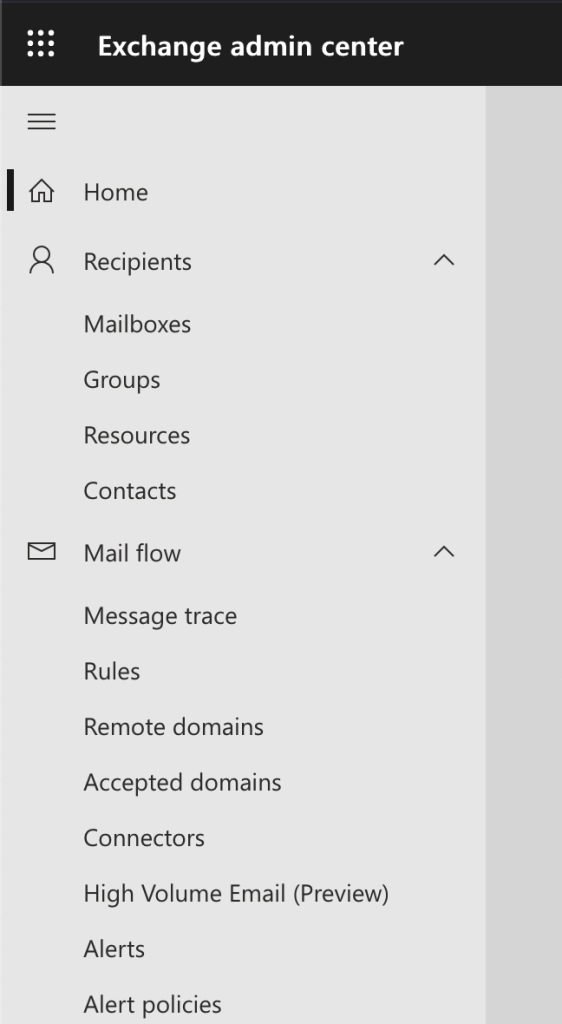The width and height of the screenshot is (562, 1024).
Task: Open the Mailboxes page
Action: pyautogui.click(x=137, y=325)
